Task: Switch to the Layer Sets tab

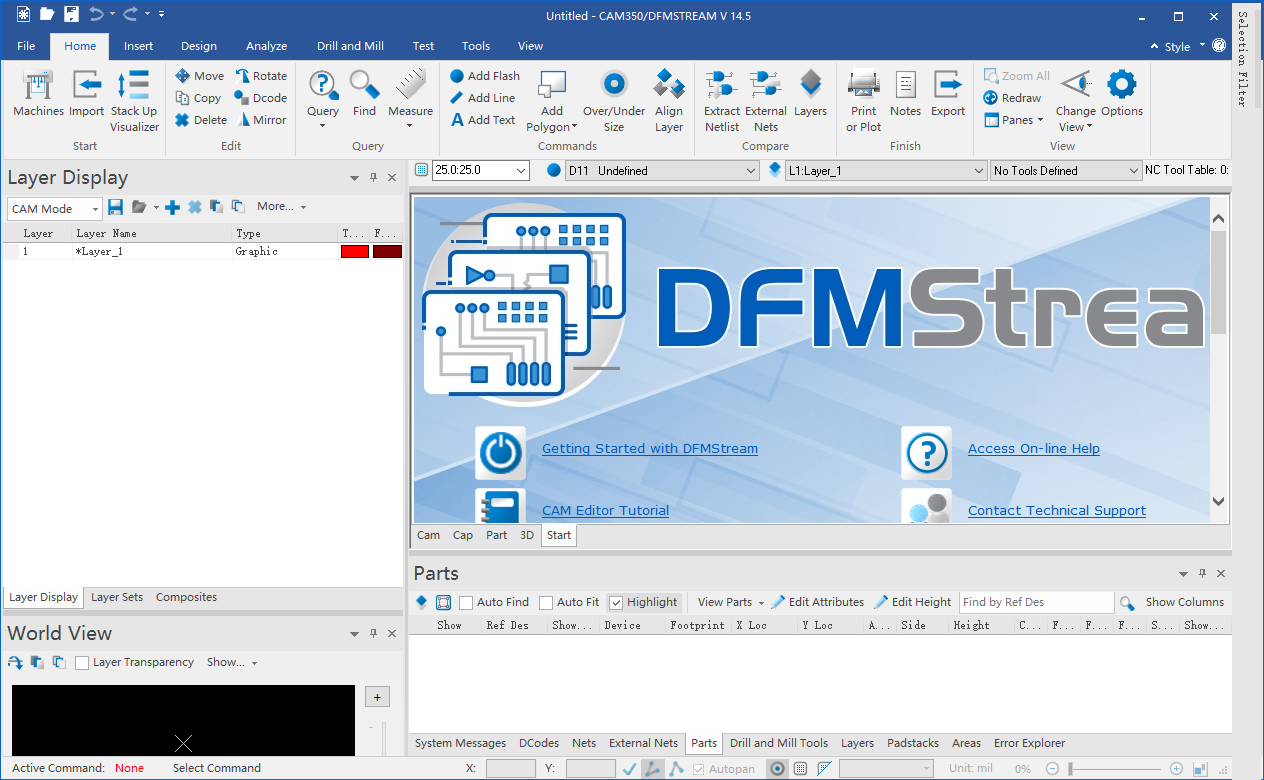Action: click(117, 598)
